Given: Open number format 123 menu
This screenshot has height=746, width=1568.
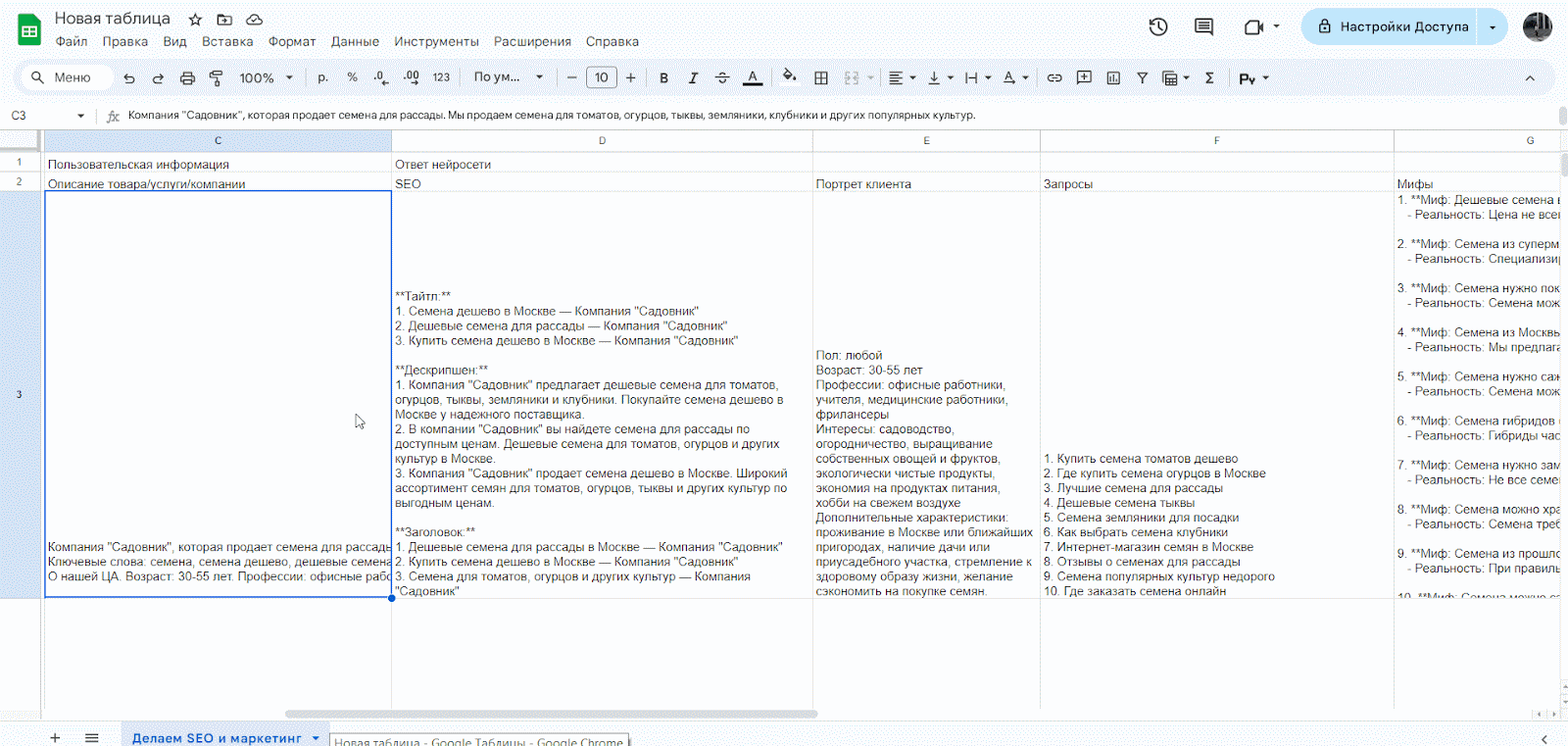Looking at the screenshot, I should (441, 77).
